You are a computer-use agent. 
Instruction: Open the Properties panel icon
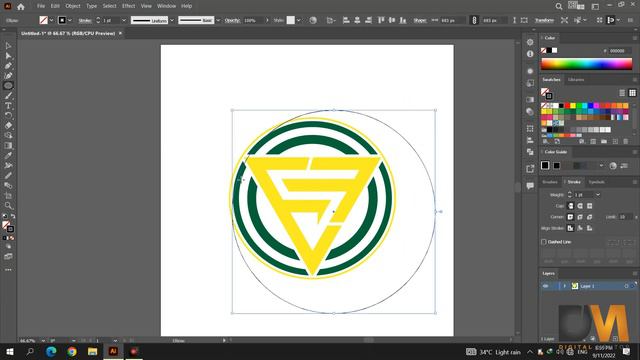530,42
